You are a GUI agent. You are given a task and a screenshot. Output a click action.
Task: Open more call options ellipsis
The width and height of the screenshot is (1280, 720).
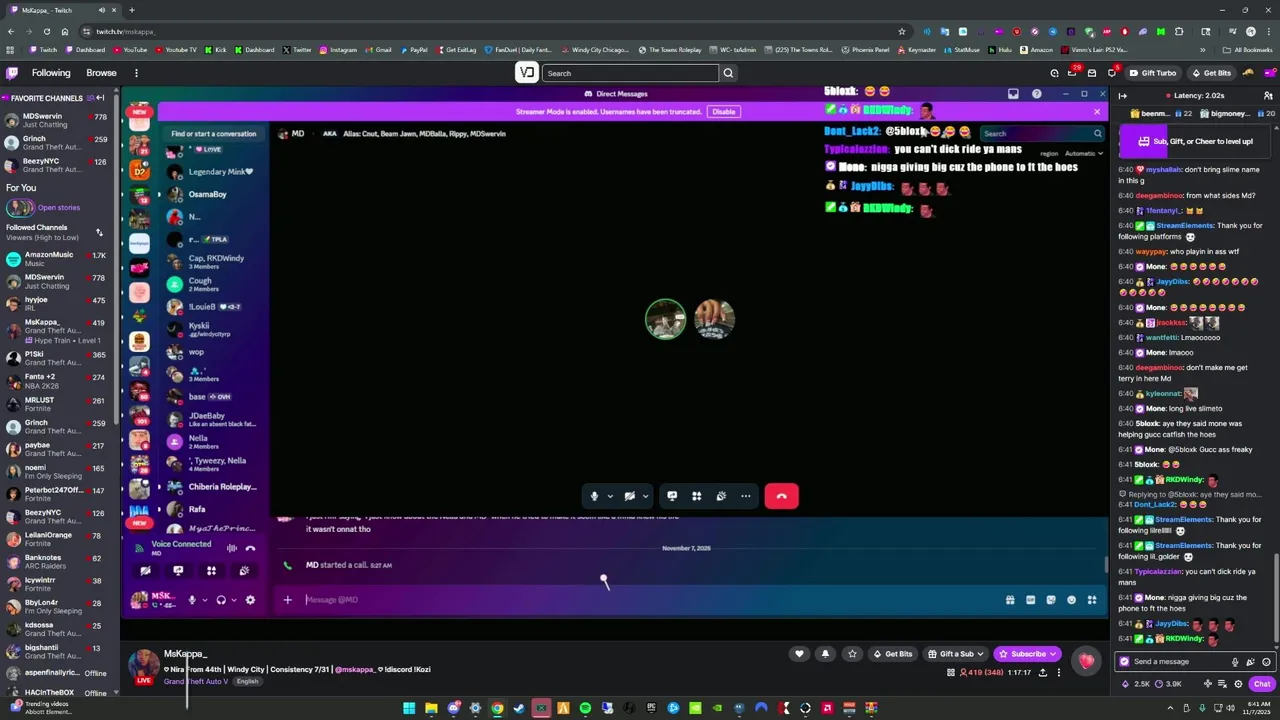[745, 496]
